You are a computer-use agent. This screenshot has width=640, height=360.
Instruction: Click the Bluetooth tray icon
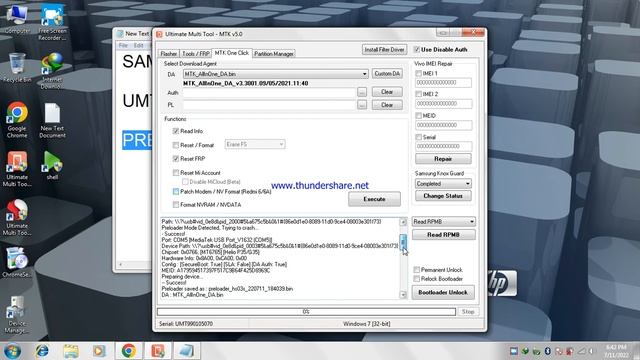coord(548,351)
